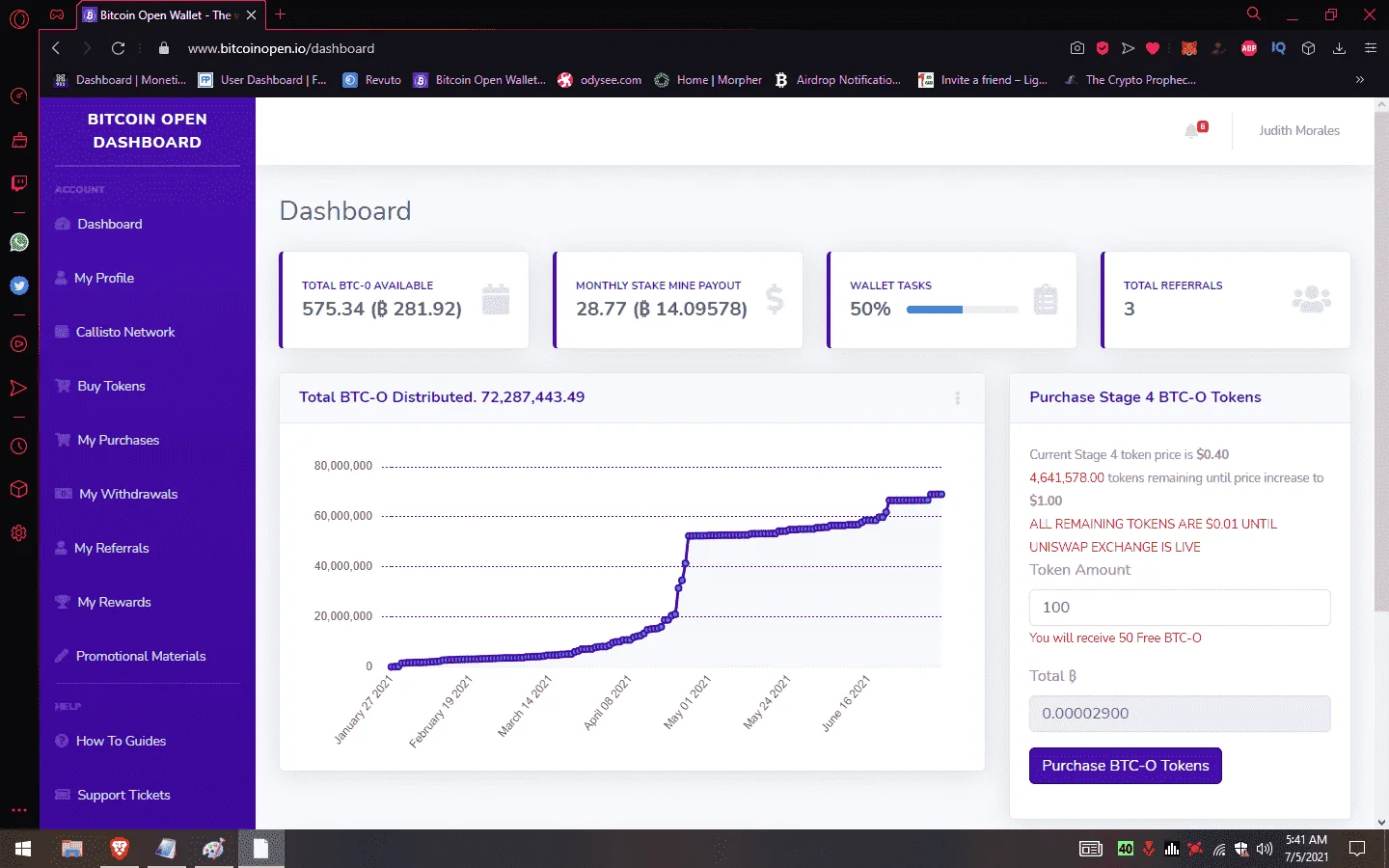Image resolution: width=1389 pixels, height=868 pixels.
Task: Go to Dashboard in the purple sidebar
Action: point(109,224)
